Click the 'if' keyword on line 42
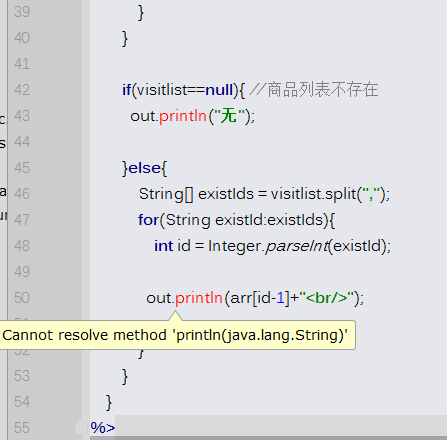This screenshot has width=447, height=440. click(x=127, y=90)
